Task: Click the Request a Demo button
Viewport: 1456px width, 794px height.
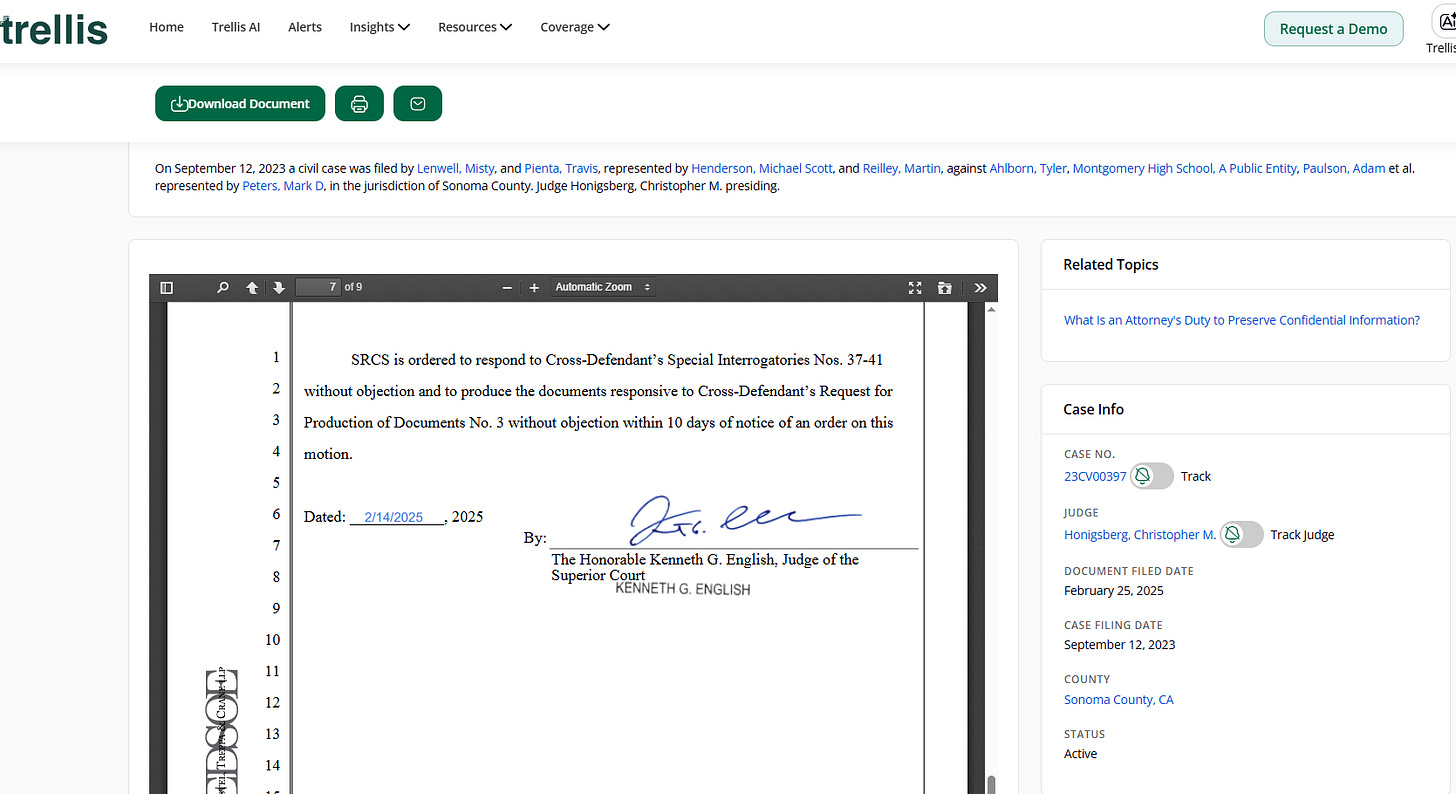Action: pyautogui.click(x=1333, y=29)
